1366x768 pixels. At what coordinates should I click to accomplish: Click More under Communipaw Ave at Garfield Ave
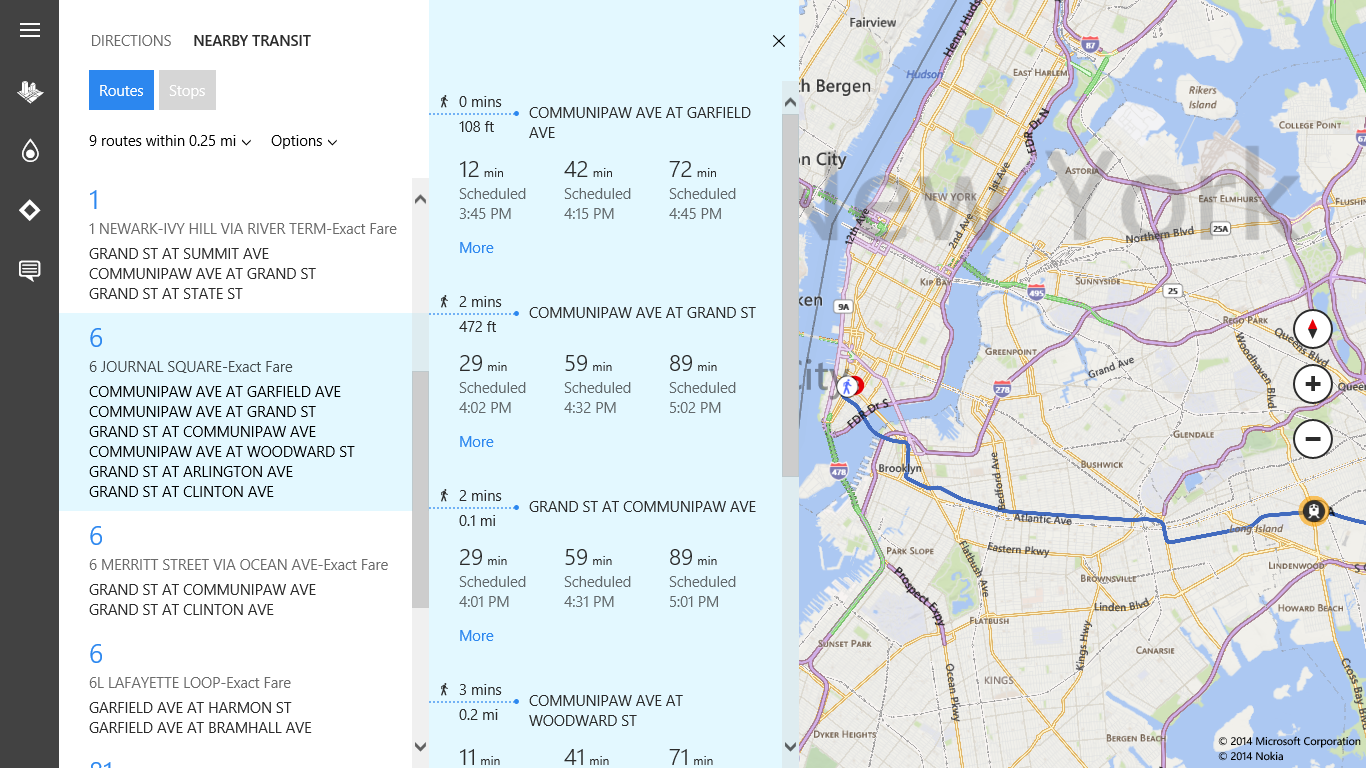pos(476,248)
